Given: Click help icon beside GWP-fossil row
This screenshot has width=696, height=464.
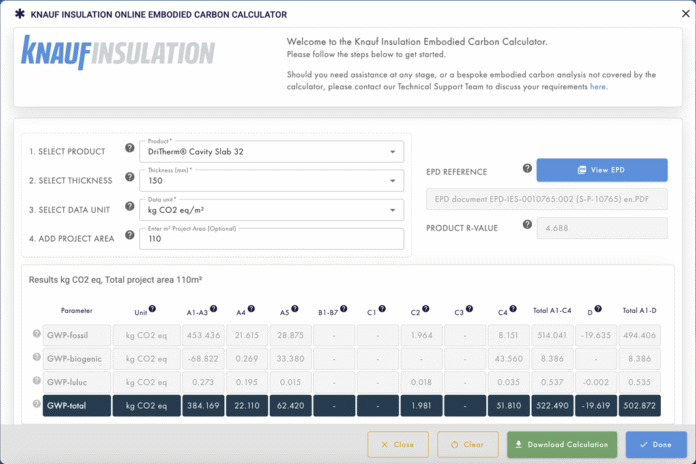Looking at the screenshot, I should (x=37, y=333).
